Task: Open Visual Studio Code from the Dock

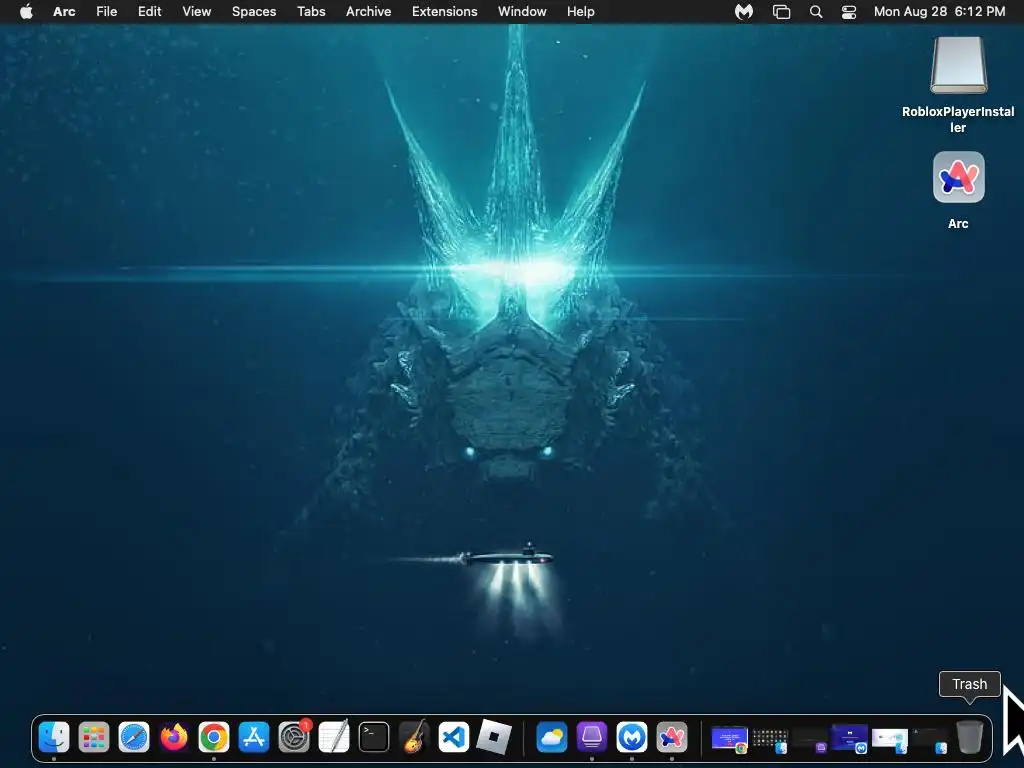Action: coord(454,737)
